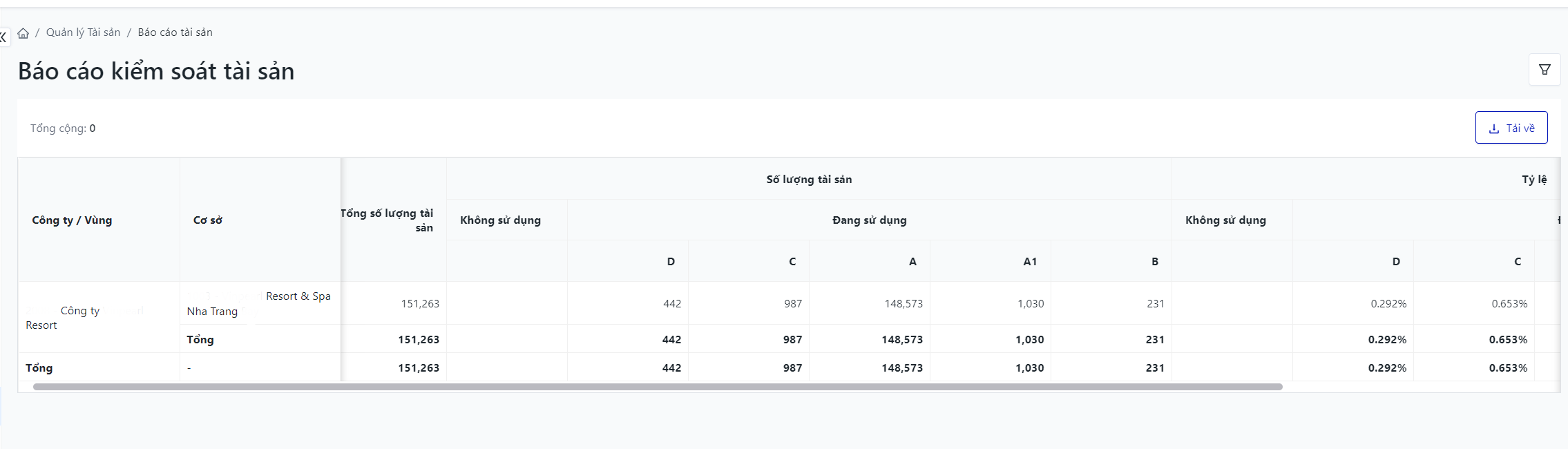Click the Công ty Resort company cell

[79, 318]
